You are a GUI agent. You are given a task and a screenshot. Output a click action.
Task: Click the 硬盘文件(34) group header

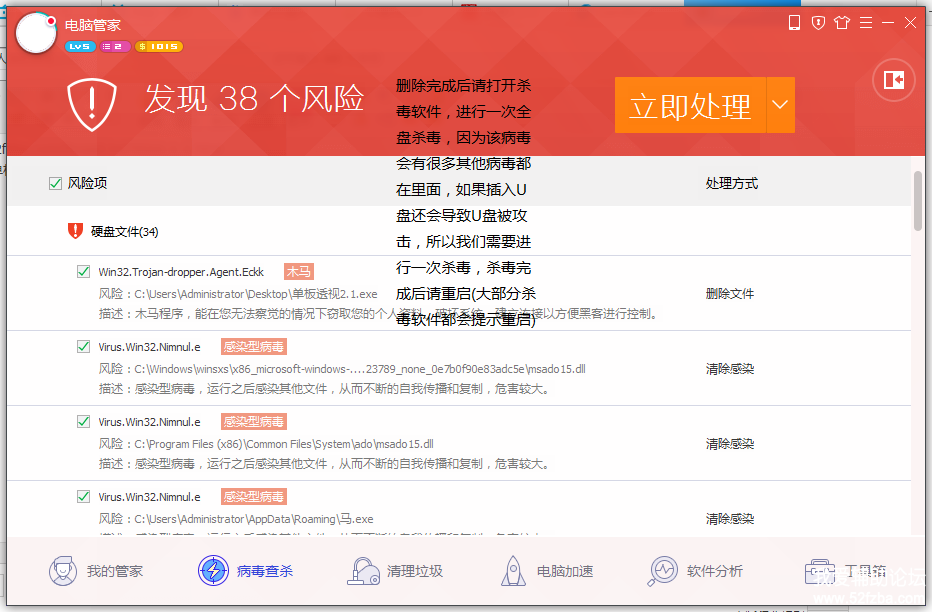(x=124, y=232)
